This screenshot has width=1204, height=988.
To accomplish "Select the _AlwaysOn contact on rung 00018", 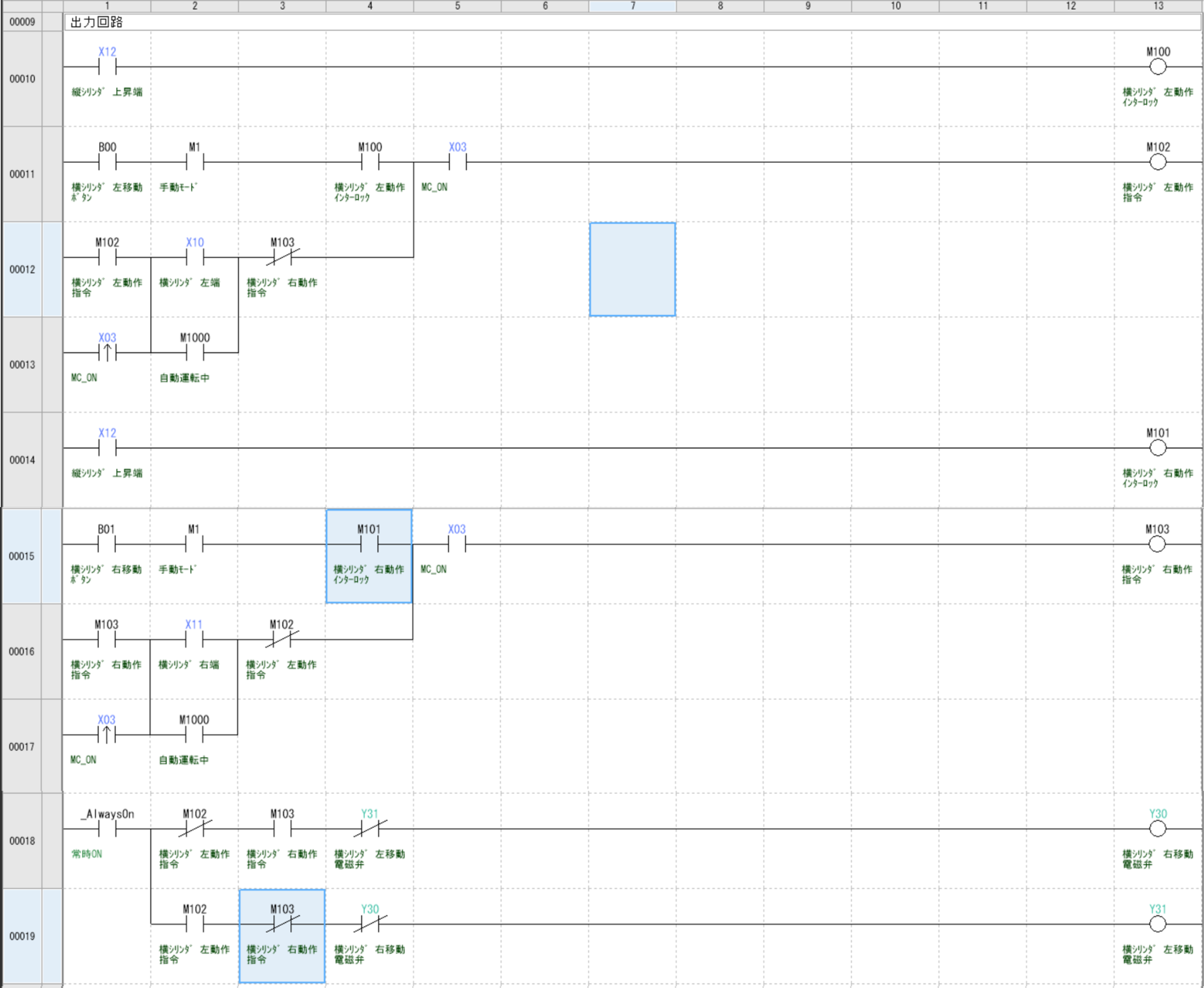I will pos(107,829).
